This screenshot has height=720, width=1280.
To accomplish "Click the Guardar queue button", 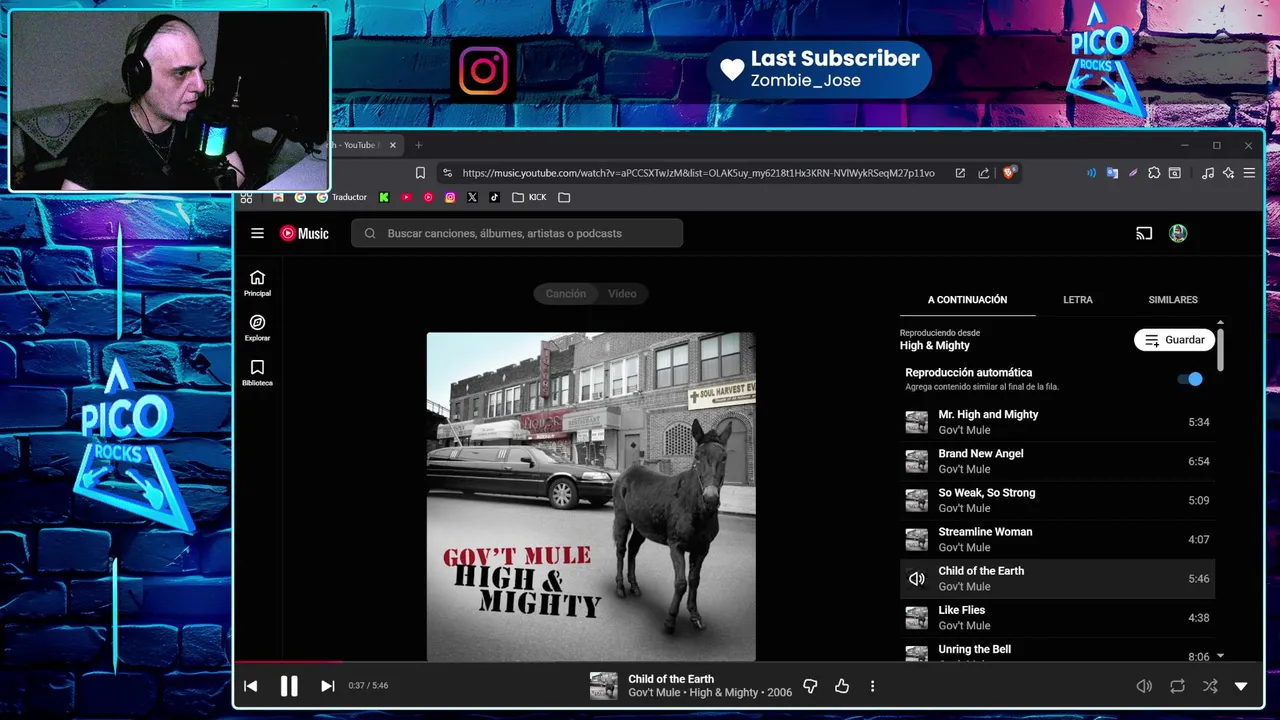I will point(1175,340).
